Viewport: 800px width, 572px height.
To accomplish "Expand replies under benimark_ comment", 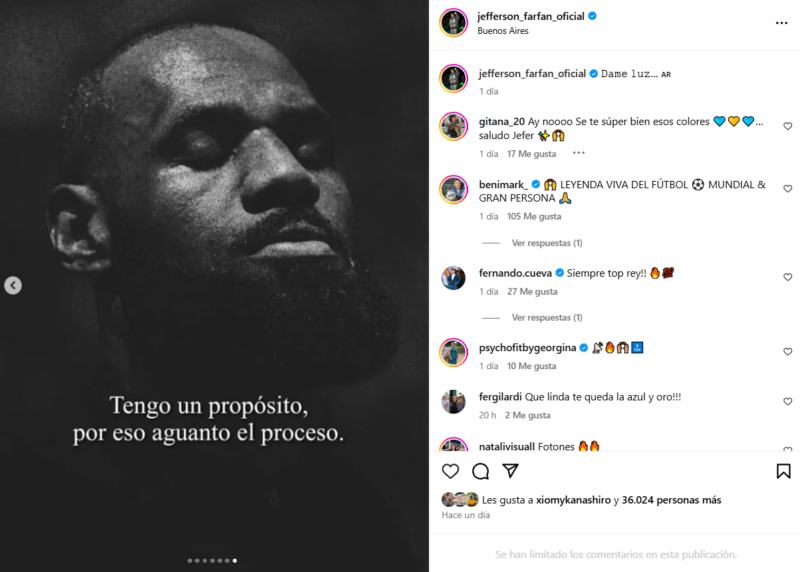I will click(x=546, y=243).
